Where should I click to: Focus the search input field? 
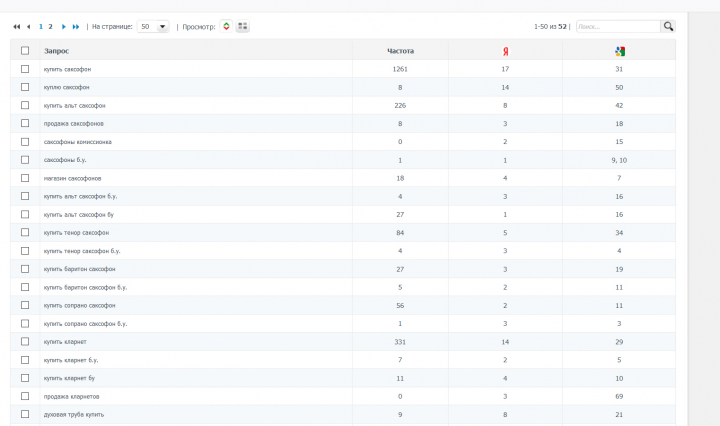coord(618,26)
